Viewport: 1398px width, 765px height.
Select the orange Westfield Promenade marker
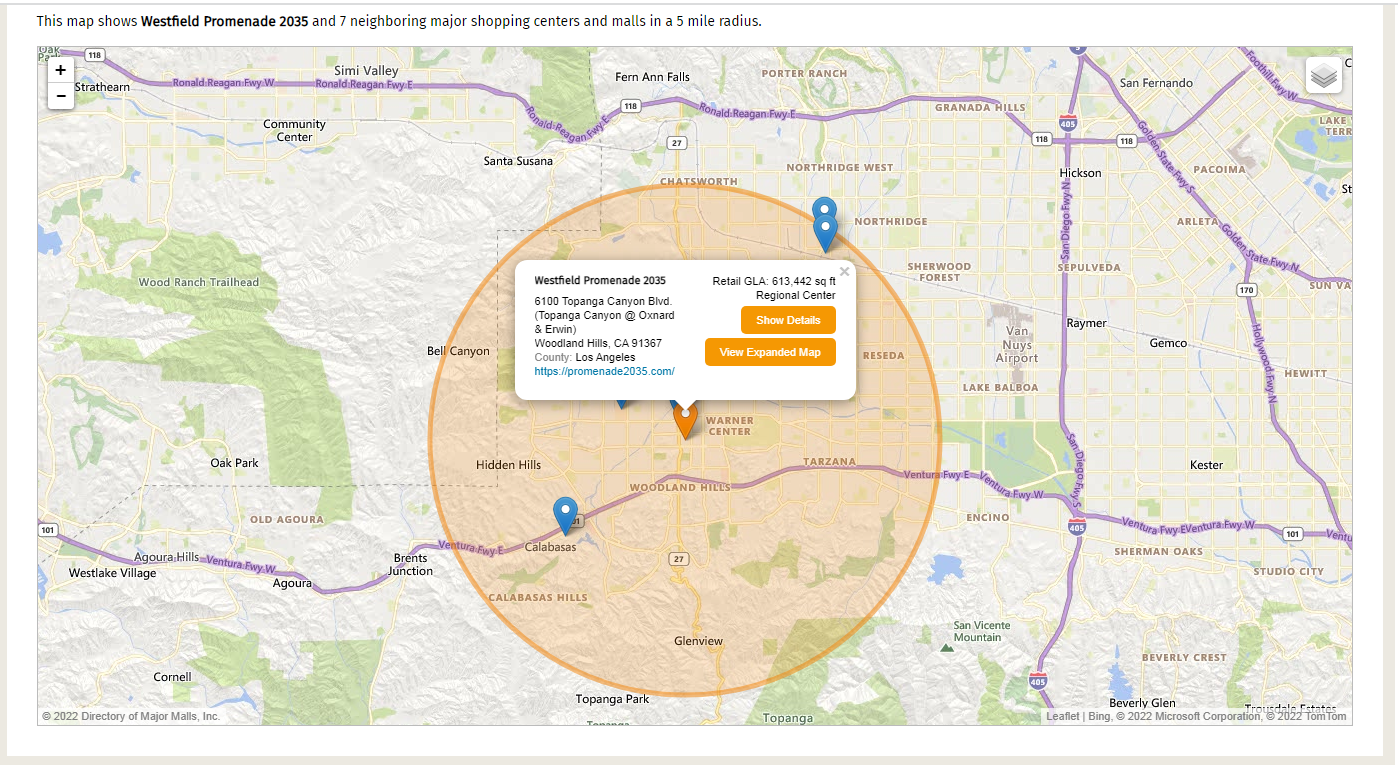pyautogui.click(x=685, y=424)
